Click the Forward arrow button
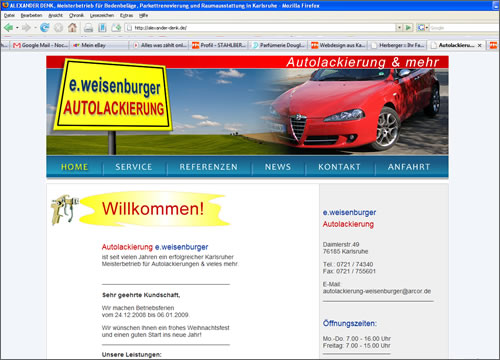 [x=26, y=28]
